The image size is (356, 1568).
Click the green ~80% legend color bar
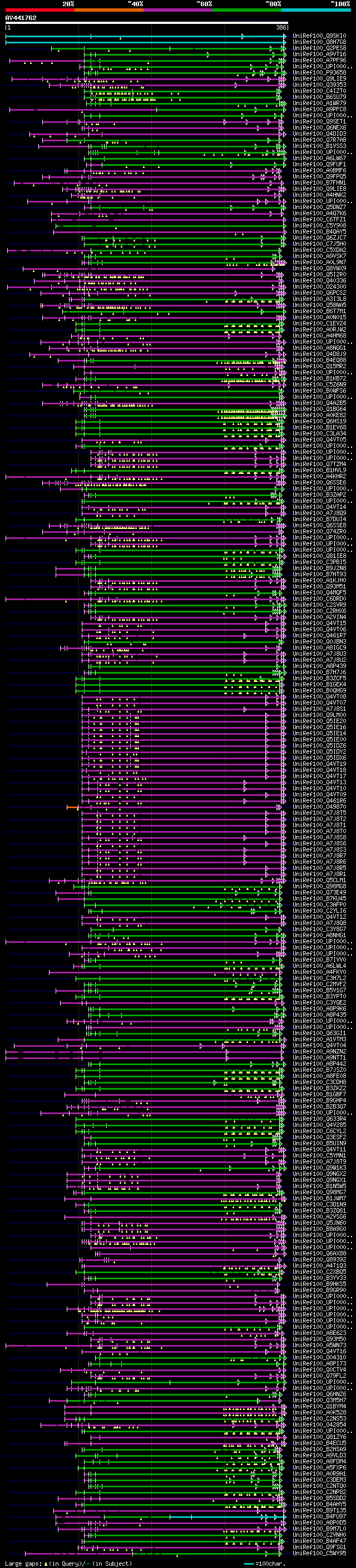[247, 10]
